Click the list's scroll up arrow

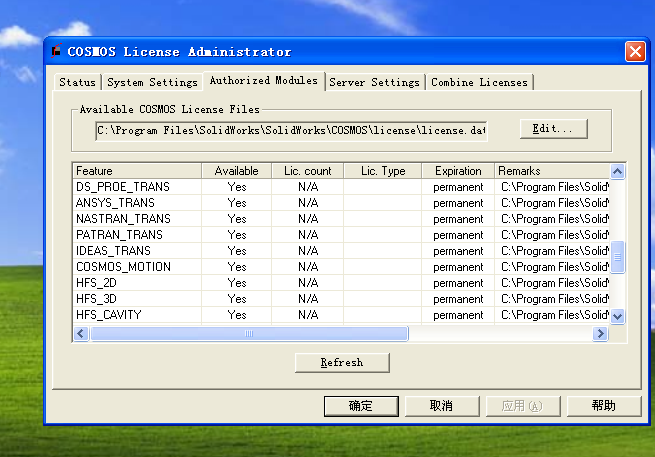pyautogui.click(x=617, y=171)
